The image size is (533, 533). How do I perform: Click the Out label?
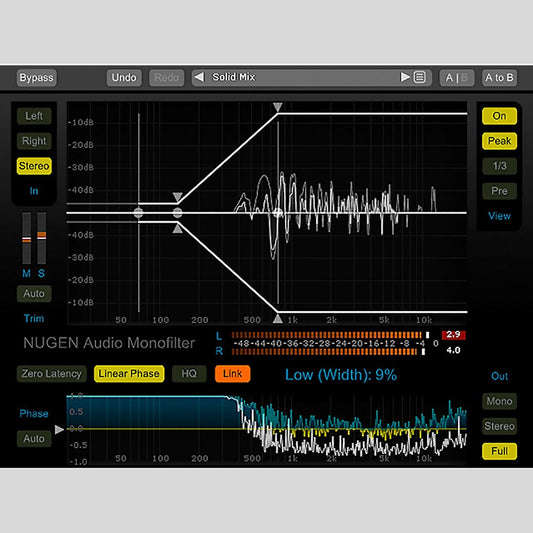[x=499, y=376]
